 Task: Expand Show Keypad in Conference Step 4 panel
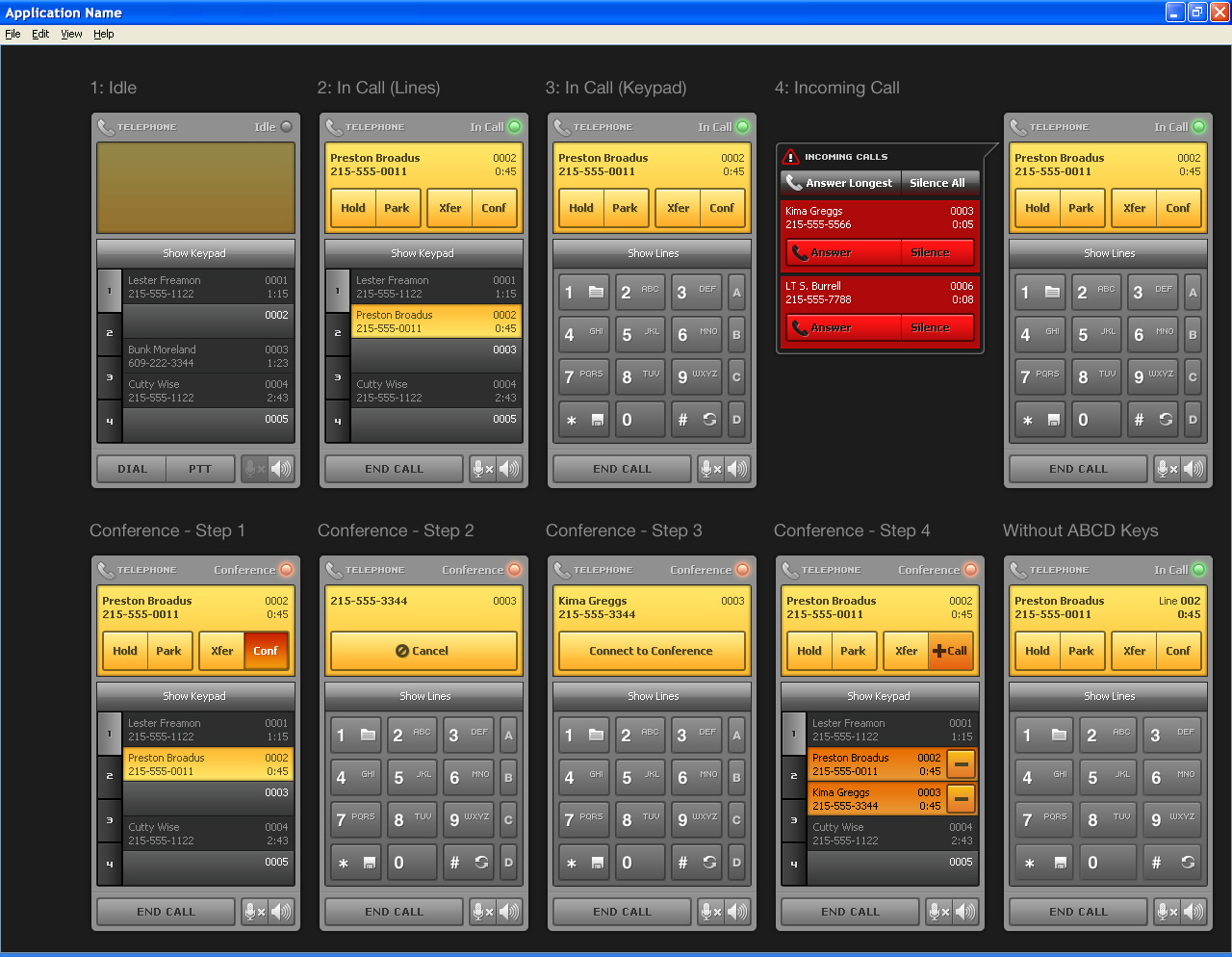878,696
